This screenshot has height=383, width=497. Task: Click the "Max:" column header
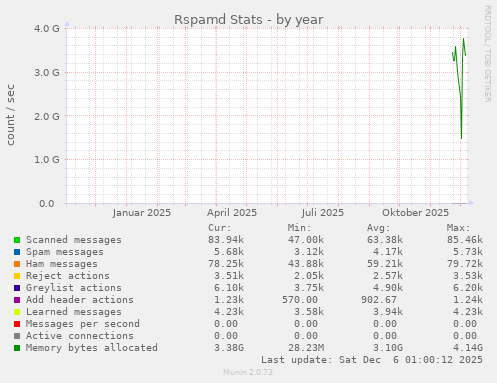458,228
